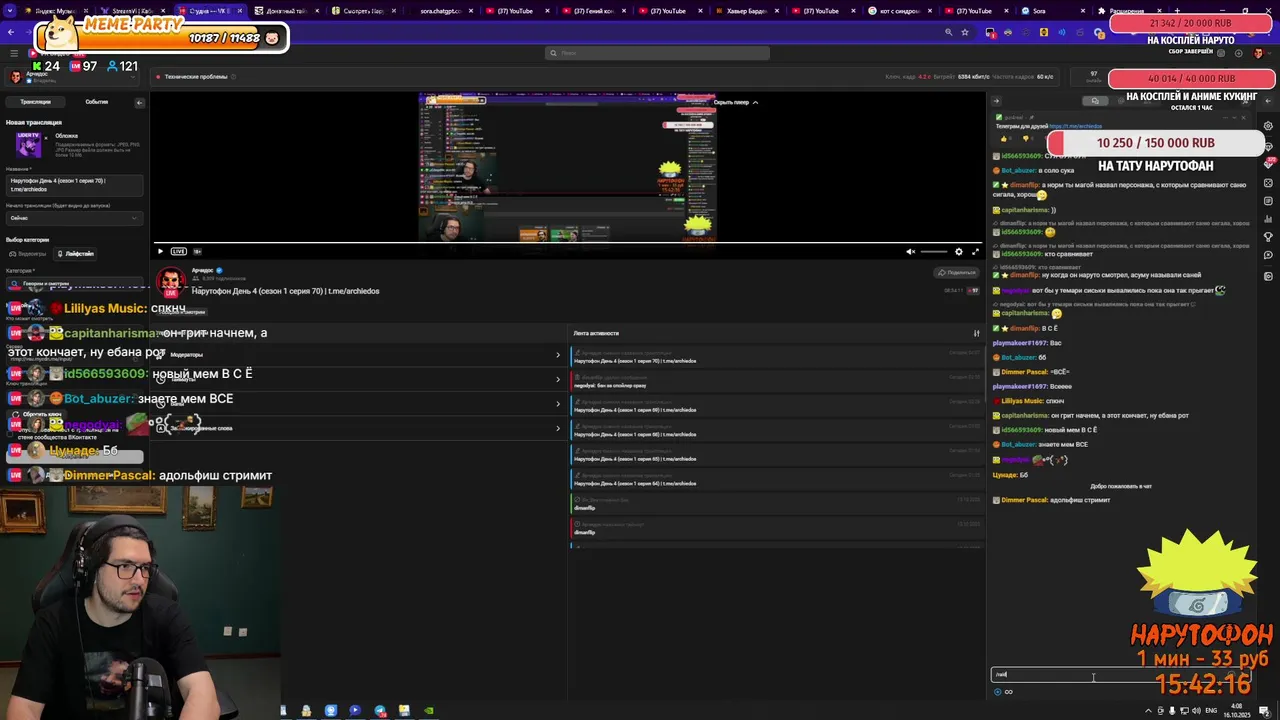This screenshot has height=720, width=1280.
Task: Choose the Видеоигры category option
Action: [x=29, y=254]
